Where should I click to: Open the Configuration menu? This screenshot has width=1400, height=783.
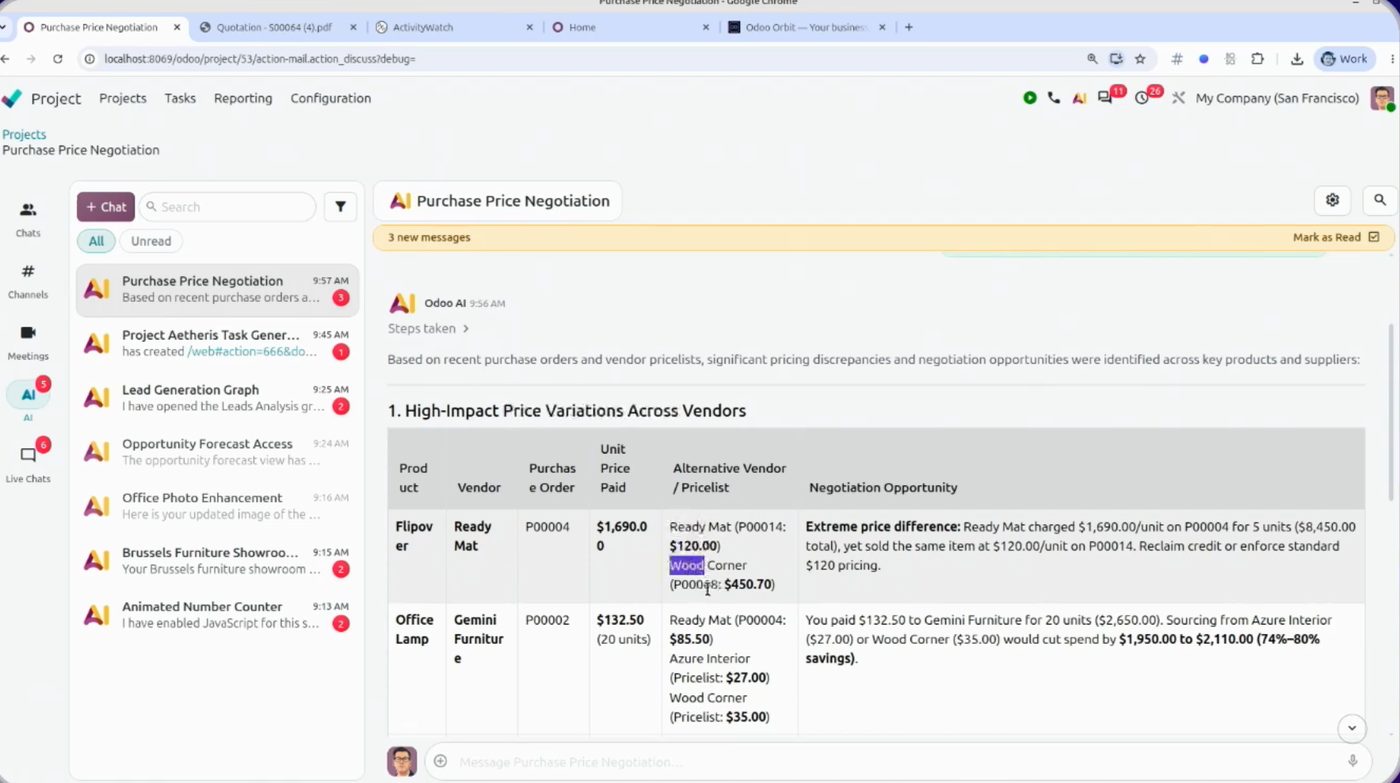pos(331,98)
